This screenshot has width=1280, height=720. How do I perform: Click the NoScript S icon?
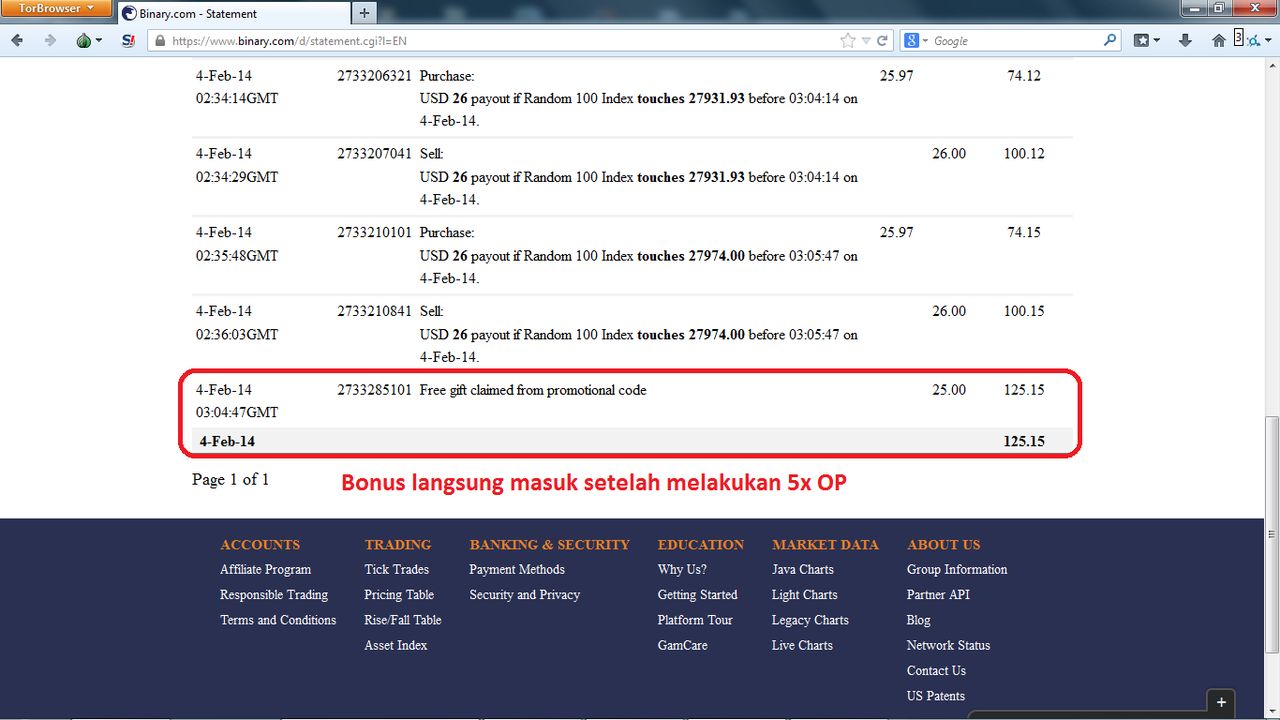point(128,41)
